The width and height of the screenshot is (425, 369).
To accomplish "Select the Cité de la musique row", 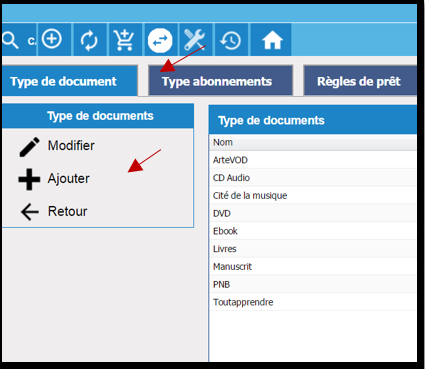I will coord(313,195).
